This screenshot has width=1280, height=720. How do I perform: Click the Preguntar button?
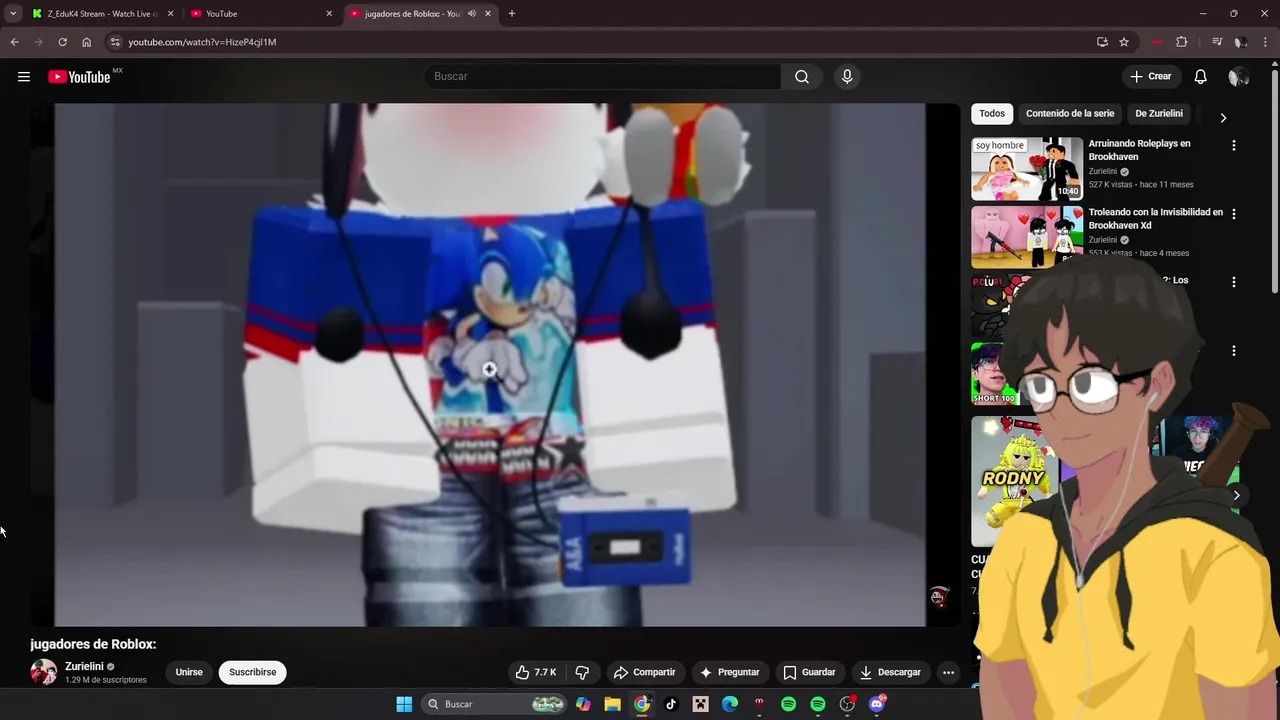click(x=730, y=672)
